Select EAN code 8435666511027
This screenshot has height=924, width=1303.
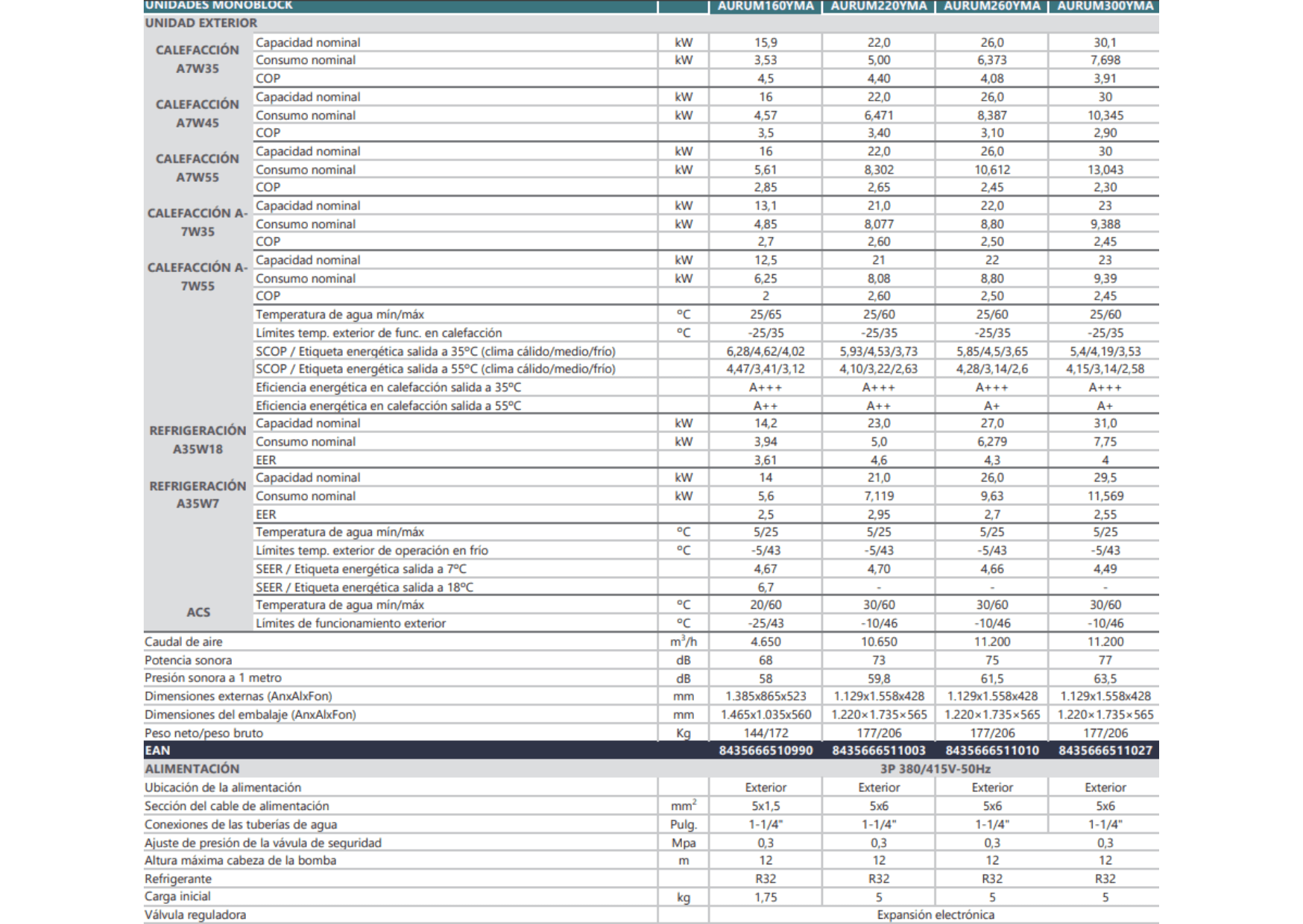click(1105, 751)
